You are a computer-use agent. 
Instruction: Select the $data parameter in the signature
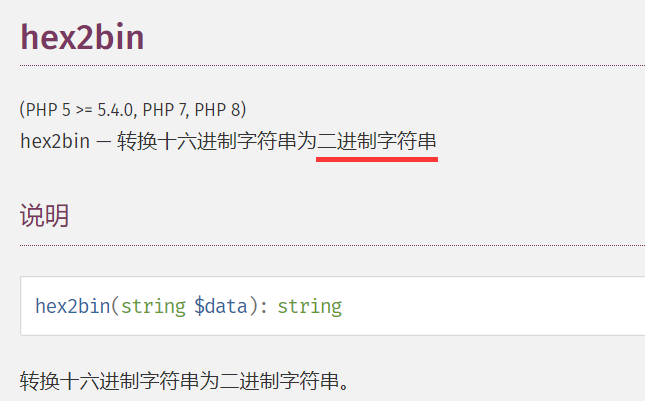pyautogui.click(x=221, y=306)
